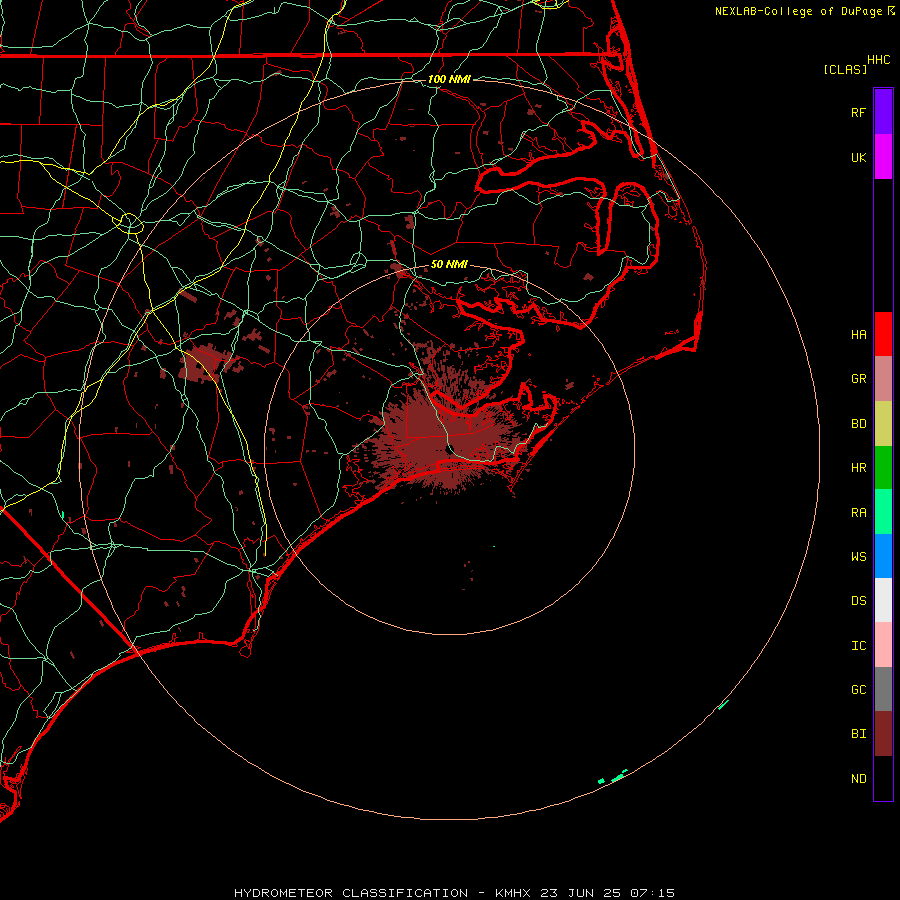Click the RA light green legend swatch
This screenshot has height=900, width=900.
pyautogui.click(x=883, y=512)
